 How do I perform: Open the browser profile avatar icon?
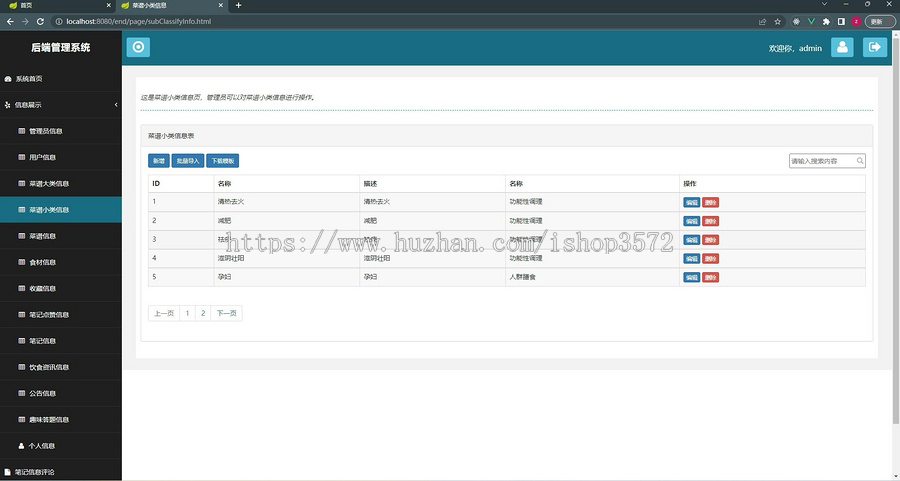click(x=856, y=22)
